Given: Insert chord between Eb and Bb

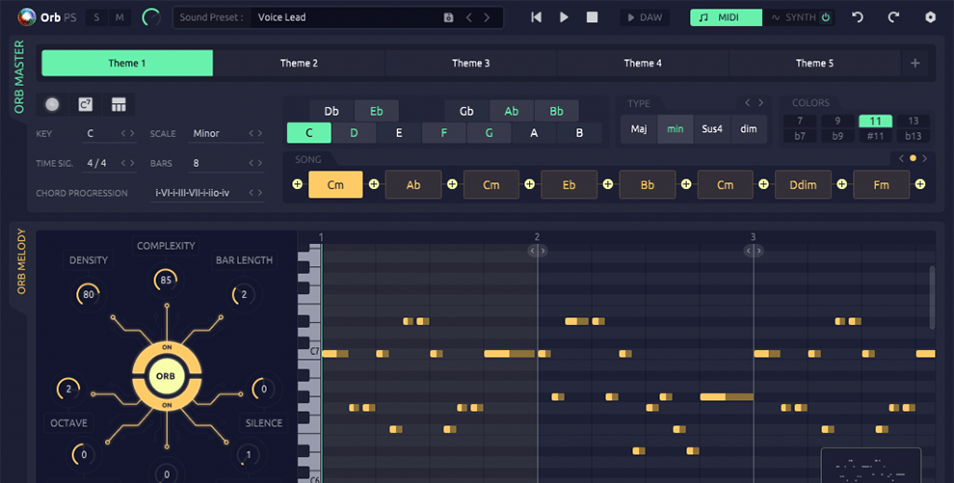Looking at the screenshot, I should (x=608, y=184).
